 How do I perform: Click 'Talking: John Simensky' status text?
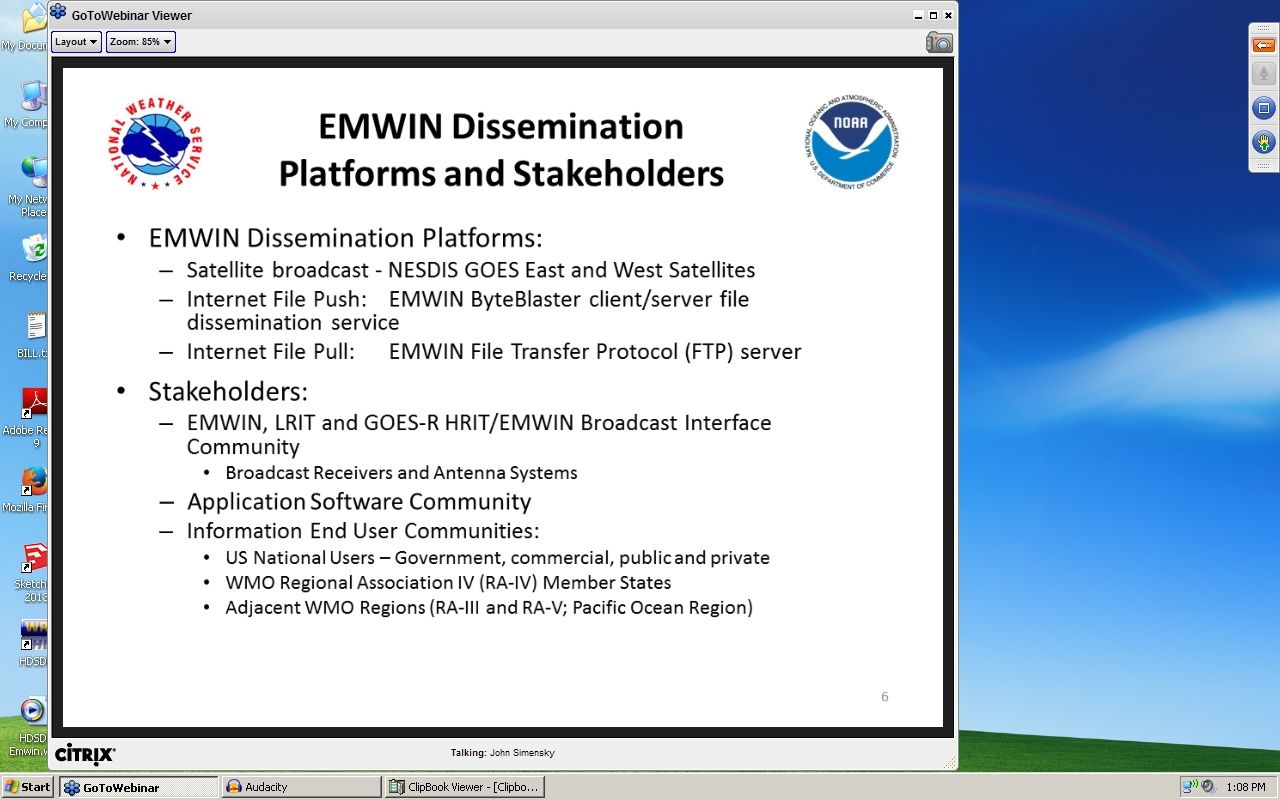click(502, 753)
